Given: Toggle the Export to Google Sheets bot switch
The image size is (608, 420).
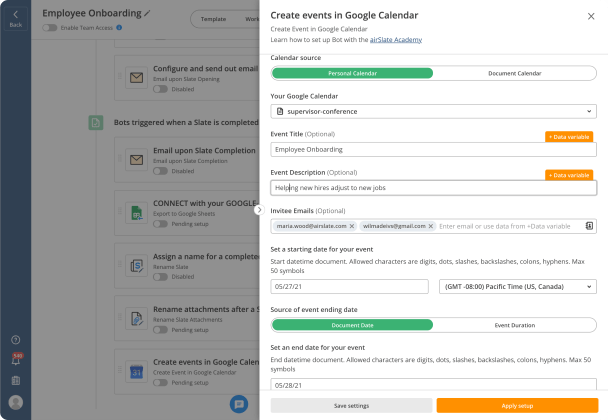Looking at the screenshot, I should [160, 224].
